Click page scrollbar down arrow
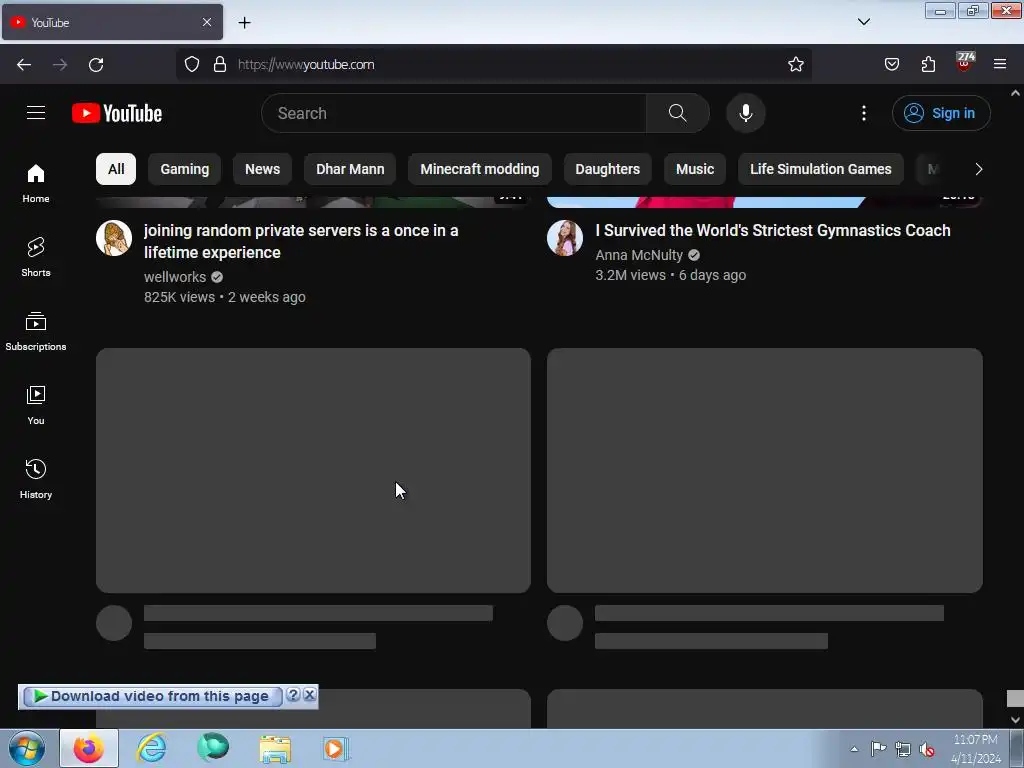The height and width of the screenshot is (768, 1024). 1015,720
